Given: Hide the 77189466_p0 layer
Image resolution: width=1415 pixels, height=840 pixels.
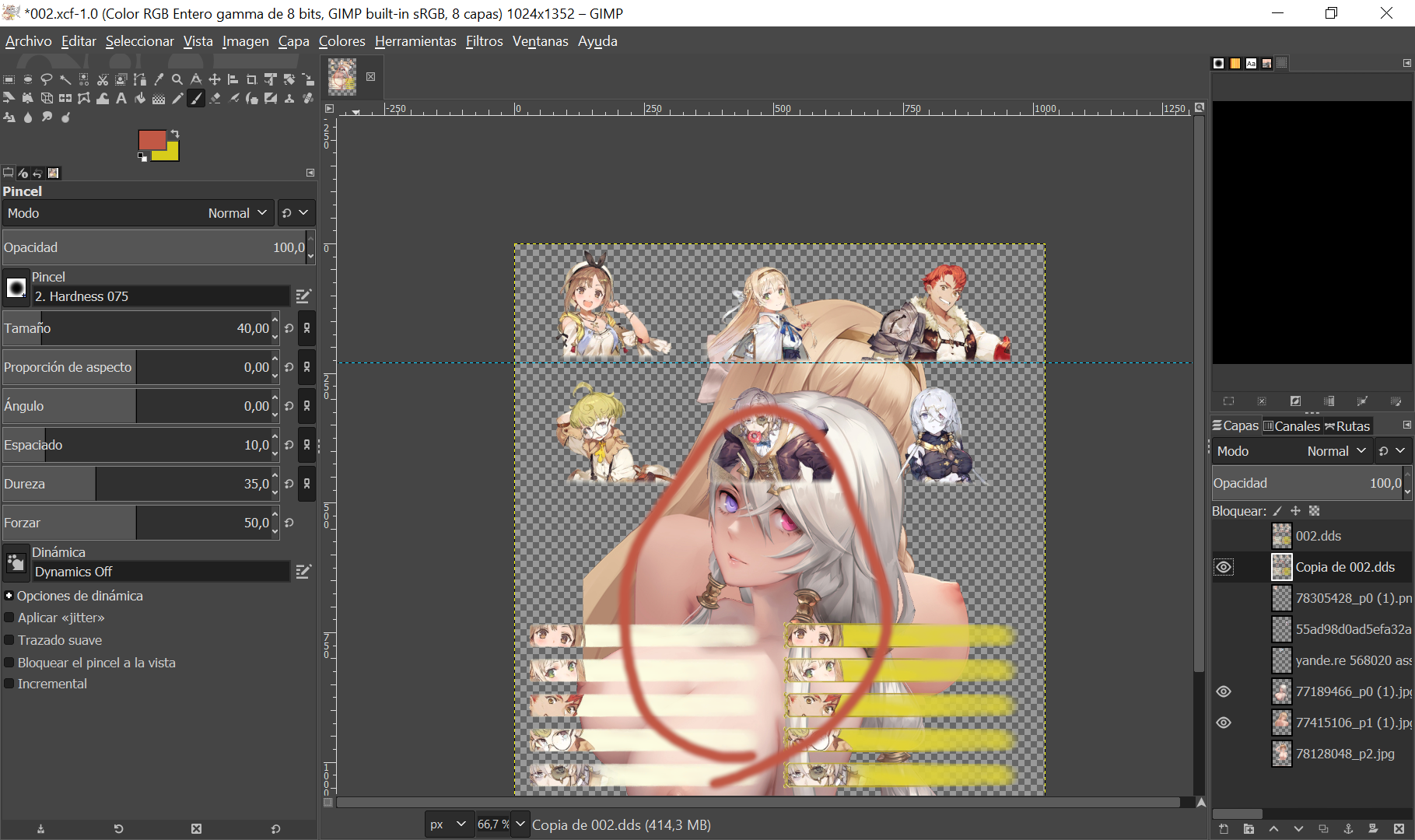Looking at the screenshot, I should click(x=1224, y=691).
